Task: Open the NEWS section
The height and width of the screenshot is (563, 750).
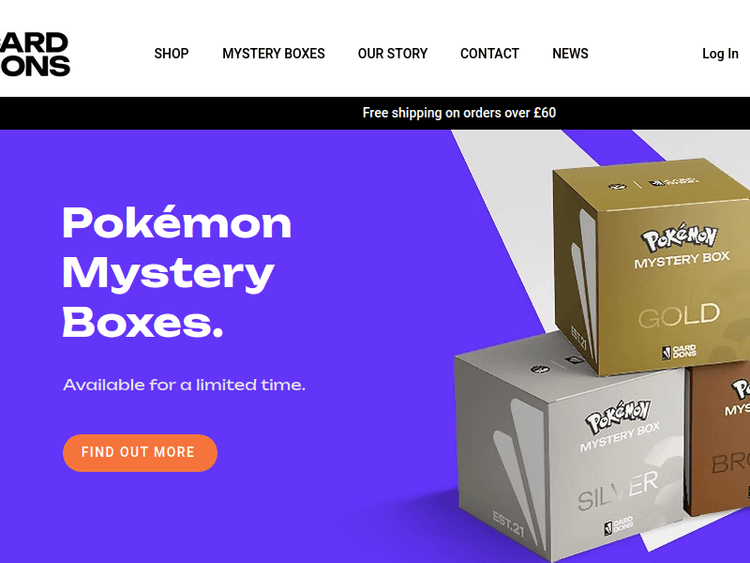Action: (x=570, y=54)
